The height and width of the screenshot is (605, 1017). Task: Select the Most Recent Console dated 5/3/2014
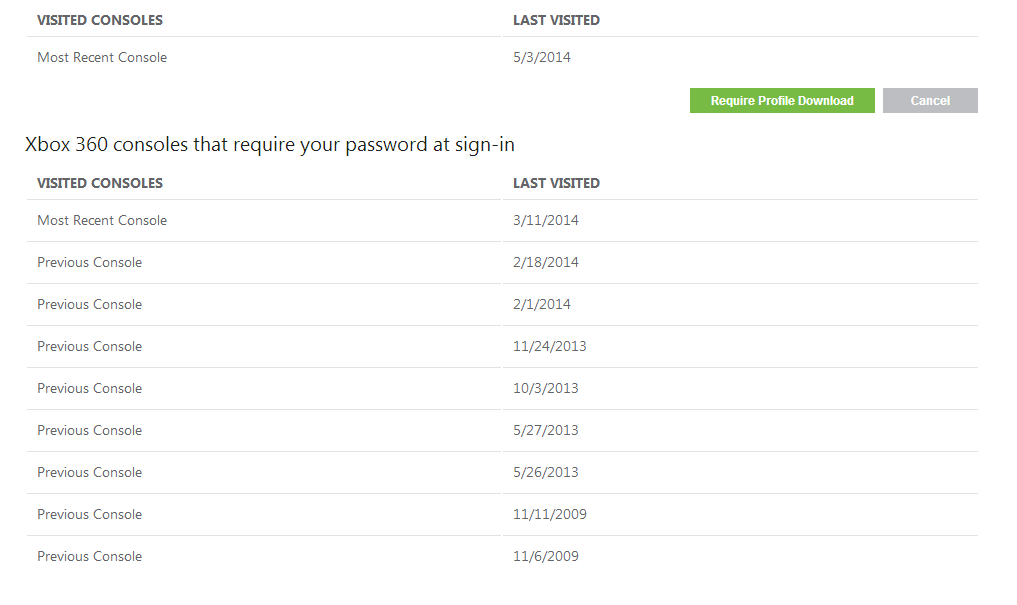tap(102, 58)
